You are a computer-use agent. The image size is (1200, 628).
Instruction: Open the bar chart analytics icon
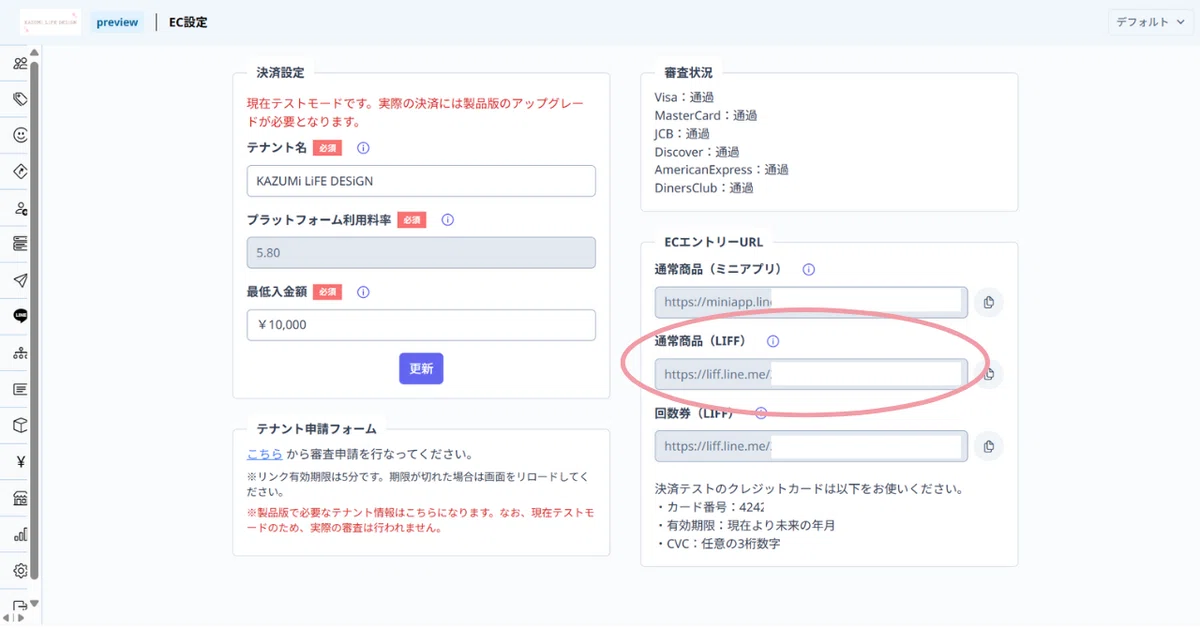(x=20, y=534)
